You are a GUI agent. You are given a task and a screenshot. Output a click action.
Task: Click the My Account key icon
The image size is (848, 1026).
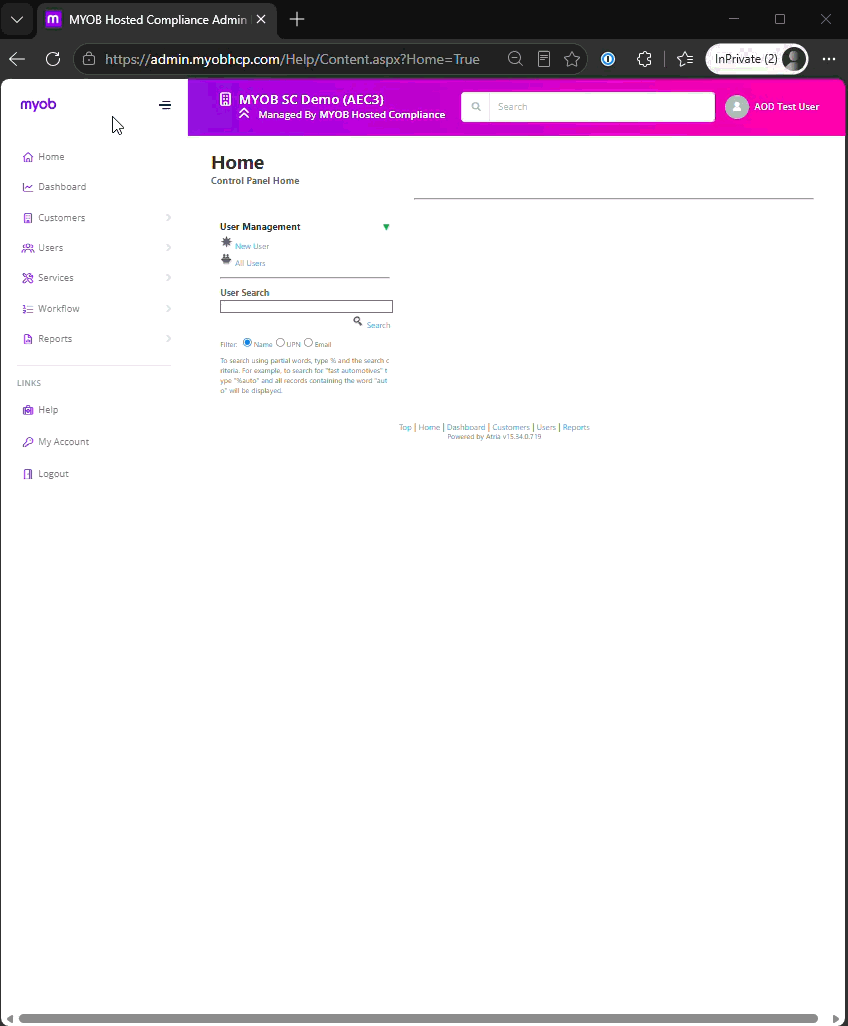click(x=27, y=442)
